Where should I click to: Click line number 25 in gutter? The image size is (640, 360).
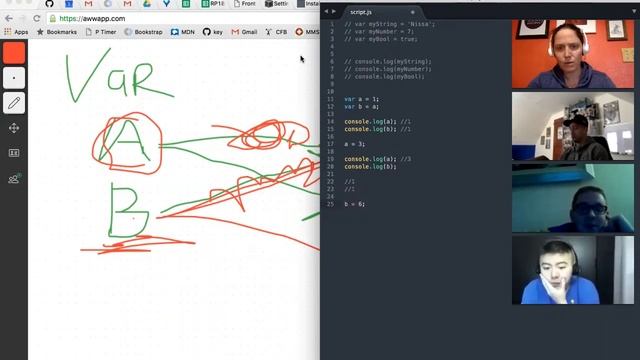(331, 204)
